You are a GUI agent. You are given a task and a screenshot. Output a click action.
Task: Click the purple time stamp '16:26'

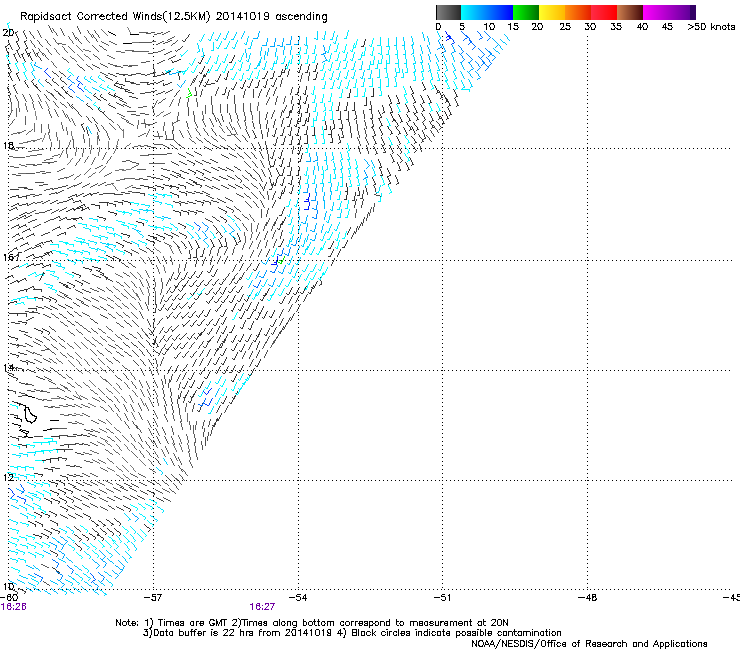[x=13, y=607]
